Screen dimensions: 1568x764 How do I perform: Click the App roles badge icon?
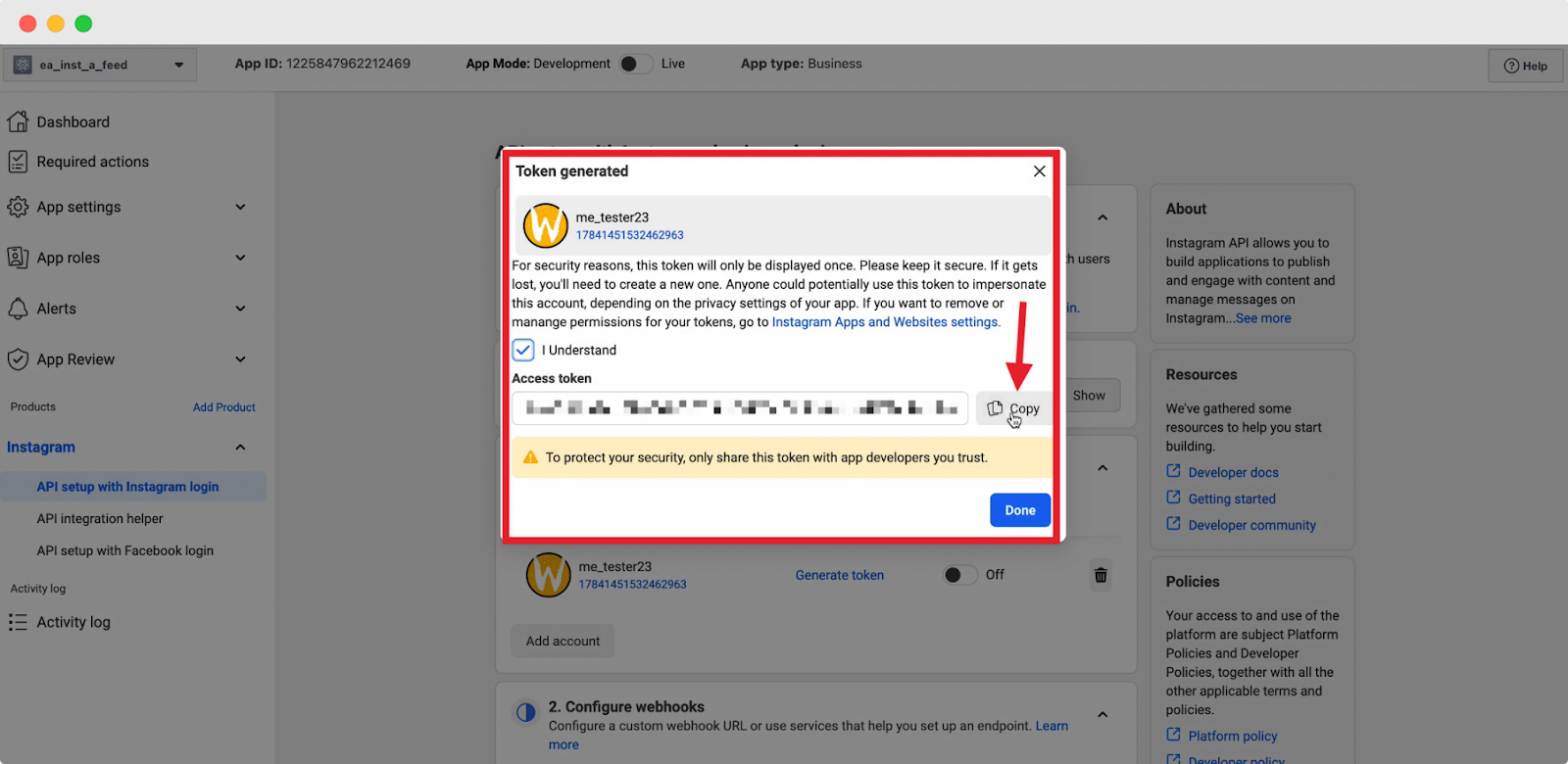point(18,258)
